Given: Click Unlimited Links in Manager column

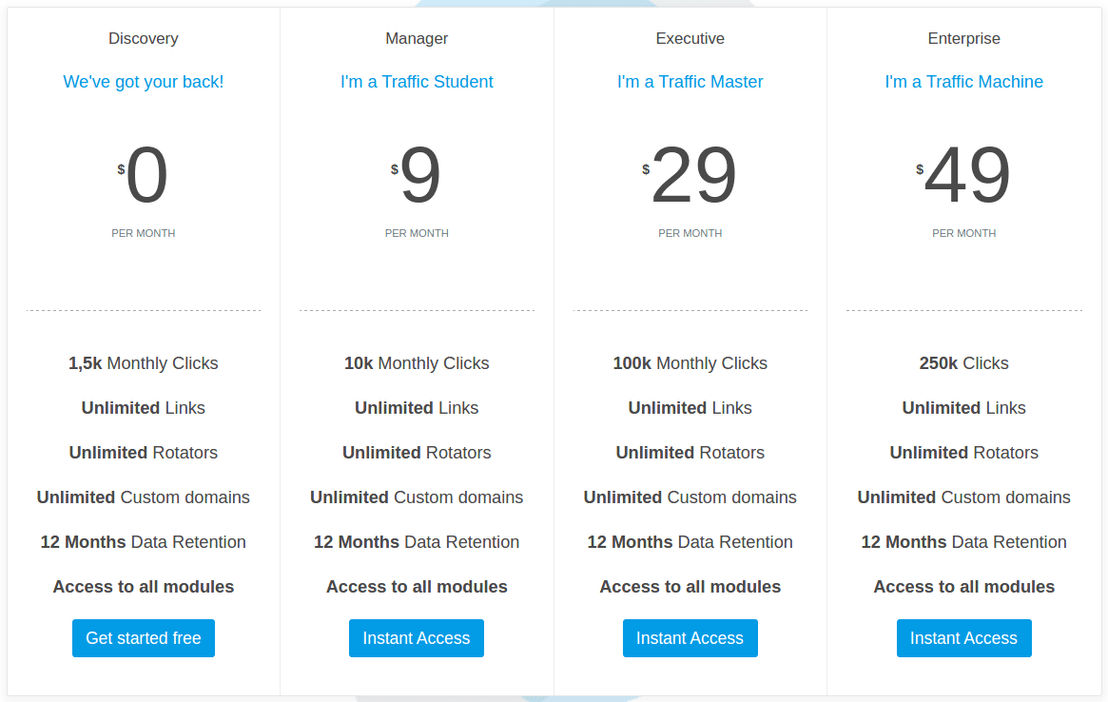Looking at the screenshot, I should pos(416,408).
